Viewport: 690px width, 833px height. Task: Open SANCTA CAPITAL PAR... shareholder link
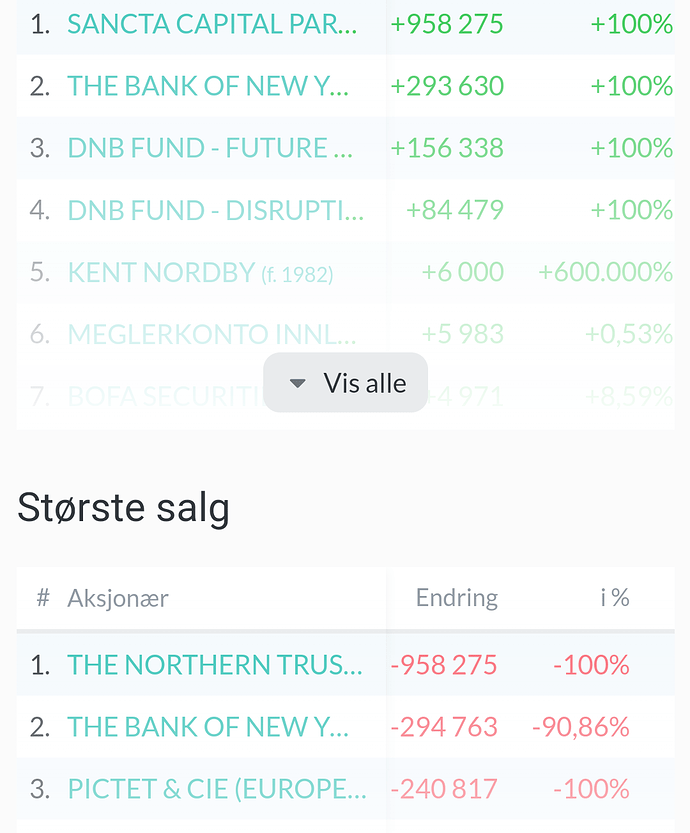[x=212, y=24]
